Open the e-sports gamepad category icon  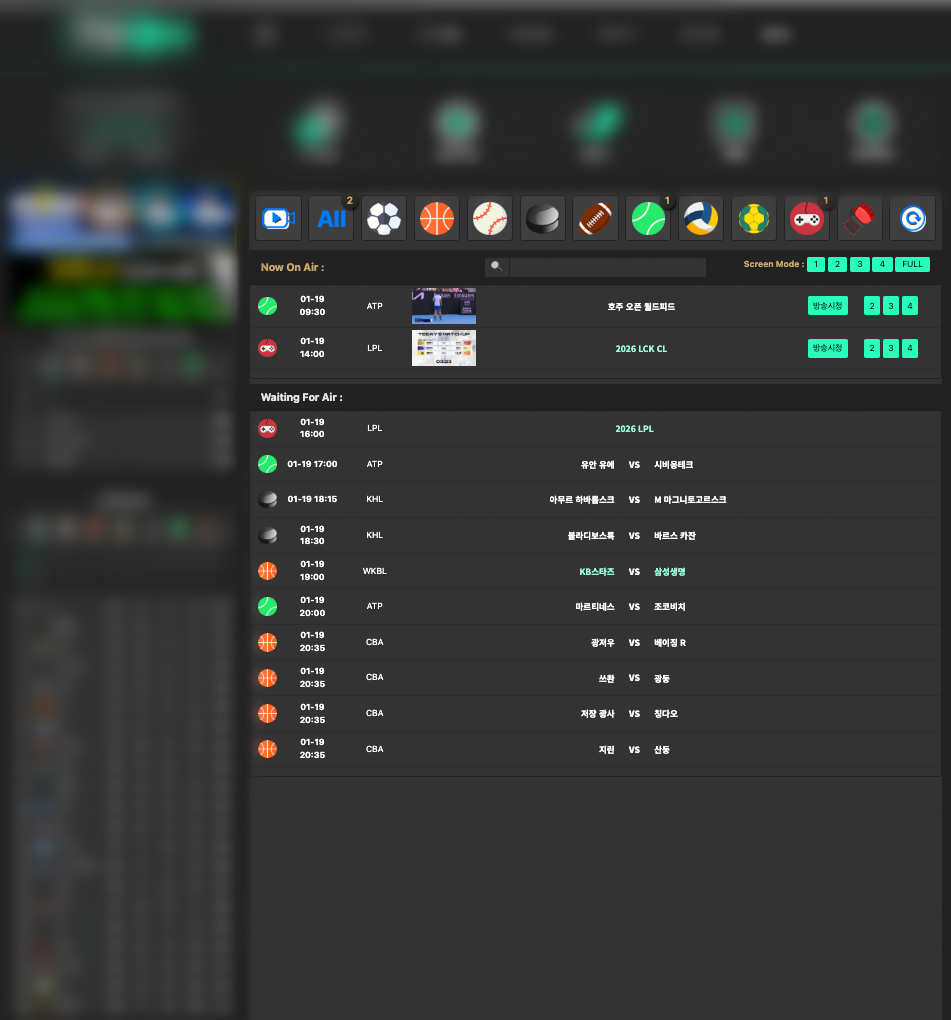pos(807,218)
